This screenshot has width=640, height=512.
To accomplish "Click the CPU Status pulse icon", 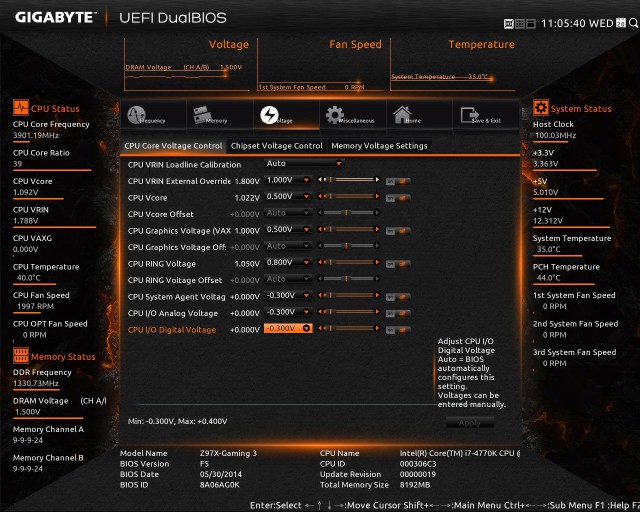I will point(20,108).
